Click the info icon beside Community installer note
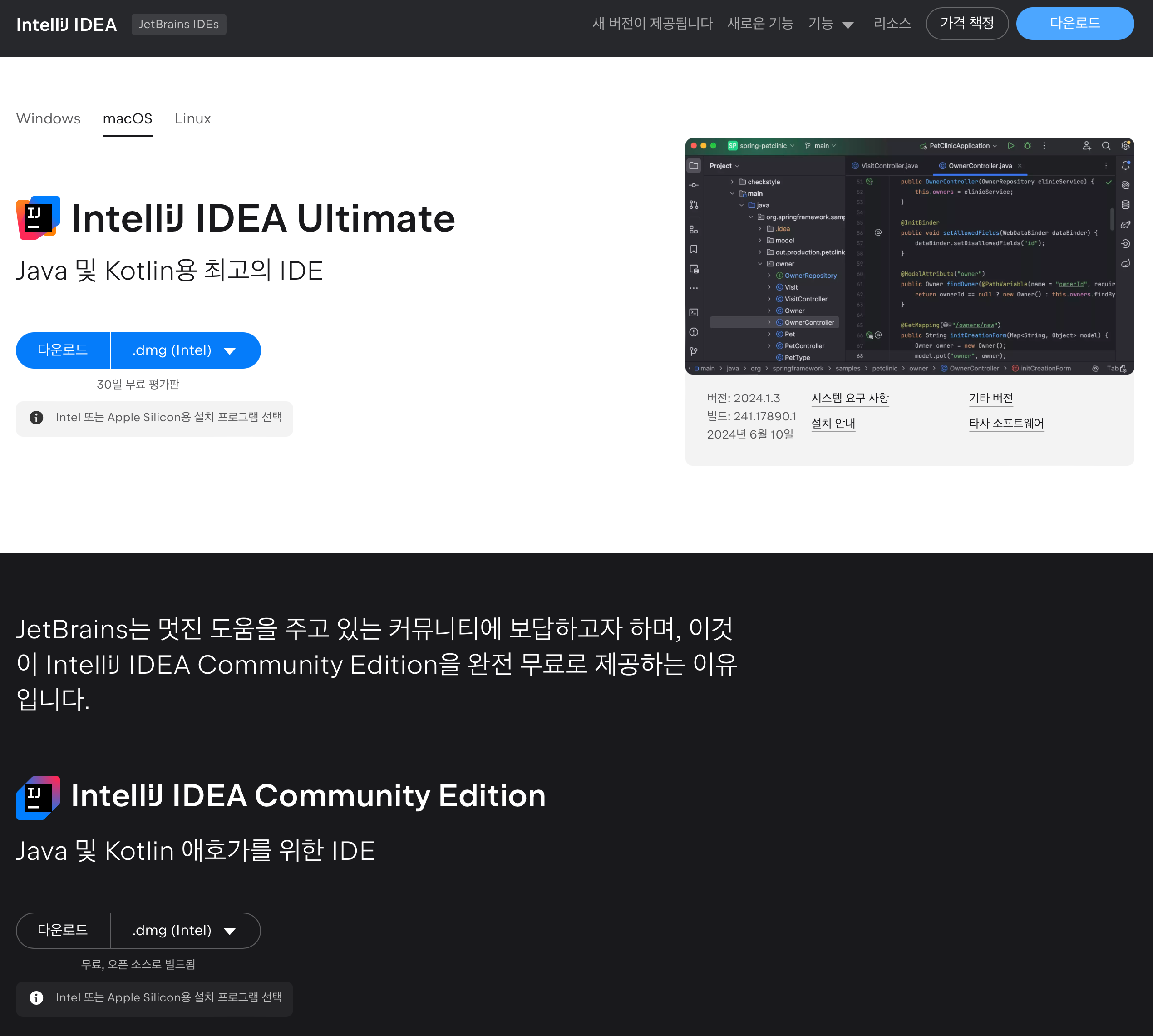 pos(36,998)
